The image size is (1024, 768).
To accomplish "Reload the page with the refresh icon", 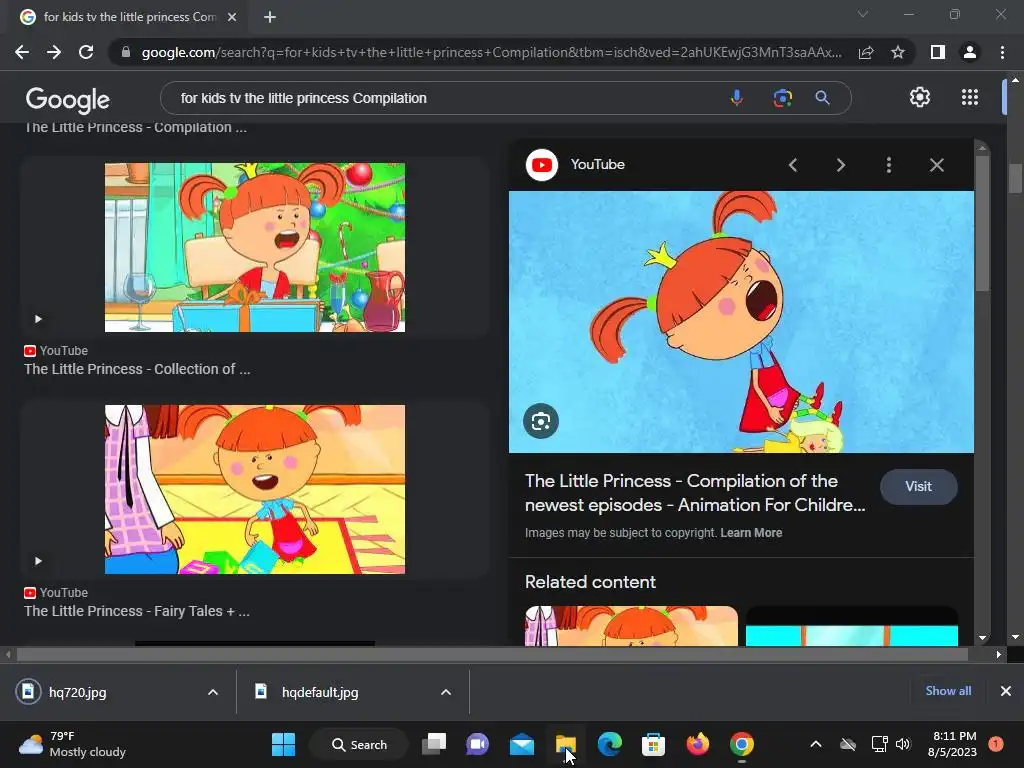I will 86,52.
